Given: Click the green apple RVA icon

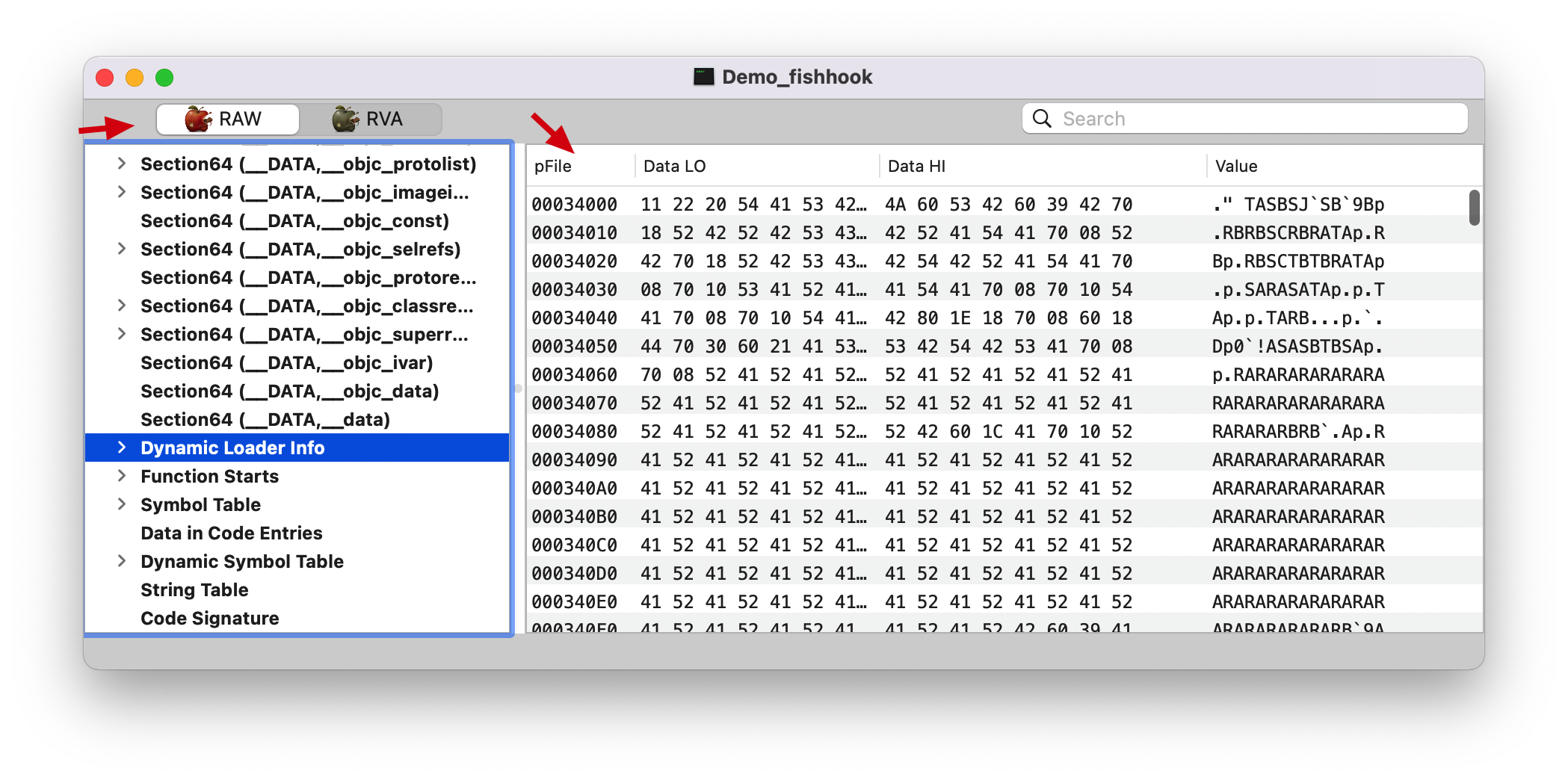Looking at the screenshot, I should pos(345,119).
